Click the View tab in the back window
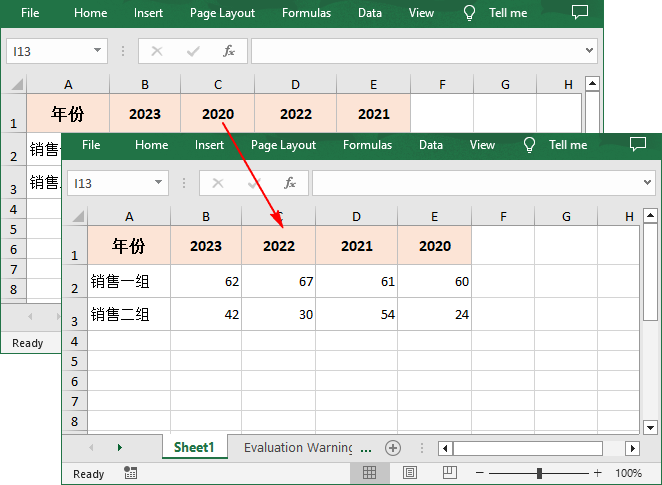The image size is (662, 485). [421, 13]
